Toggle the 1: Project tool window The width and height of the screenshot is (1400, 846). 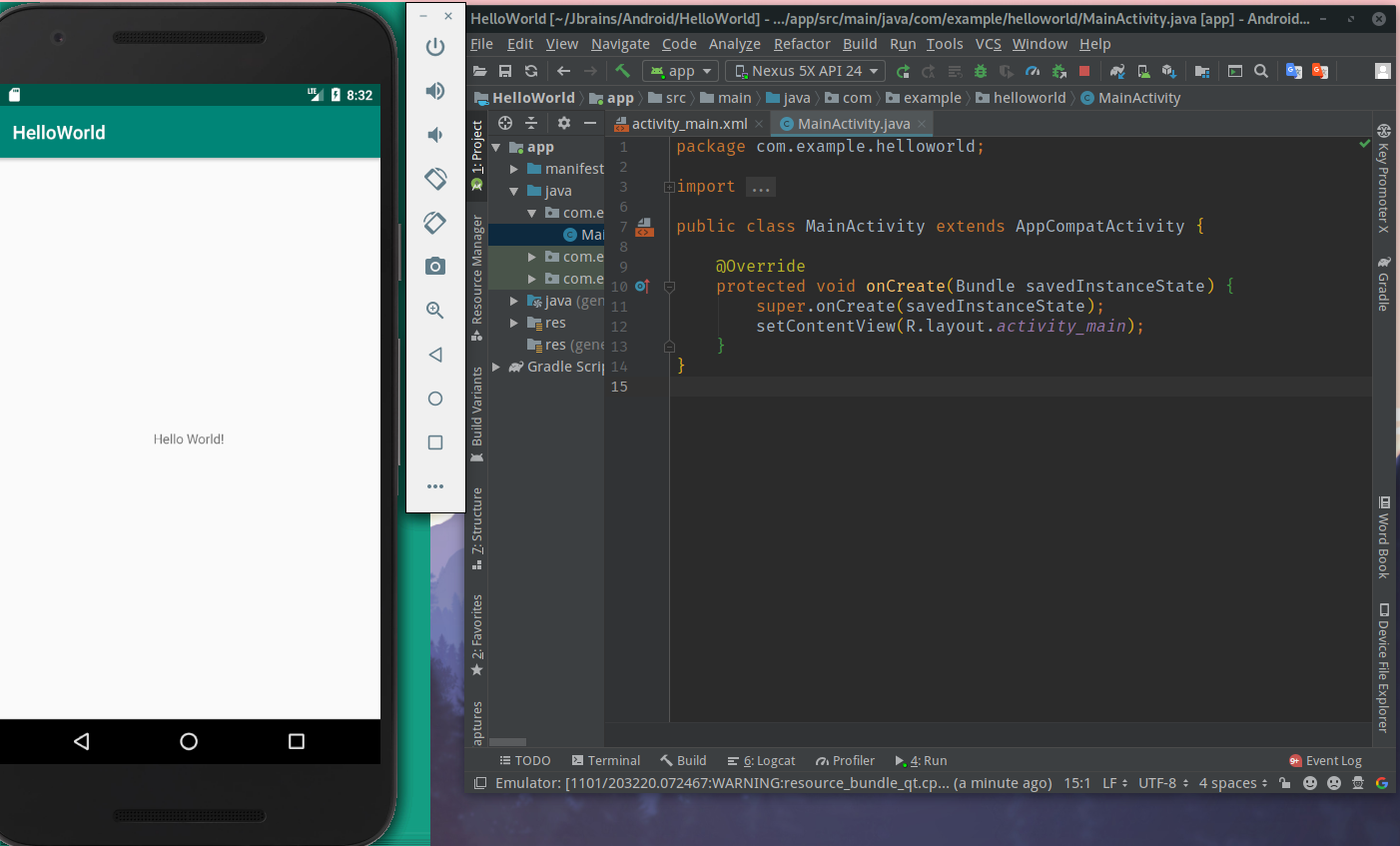tap(477, 155)
